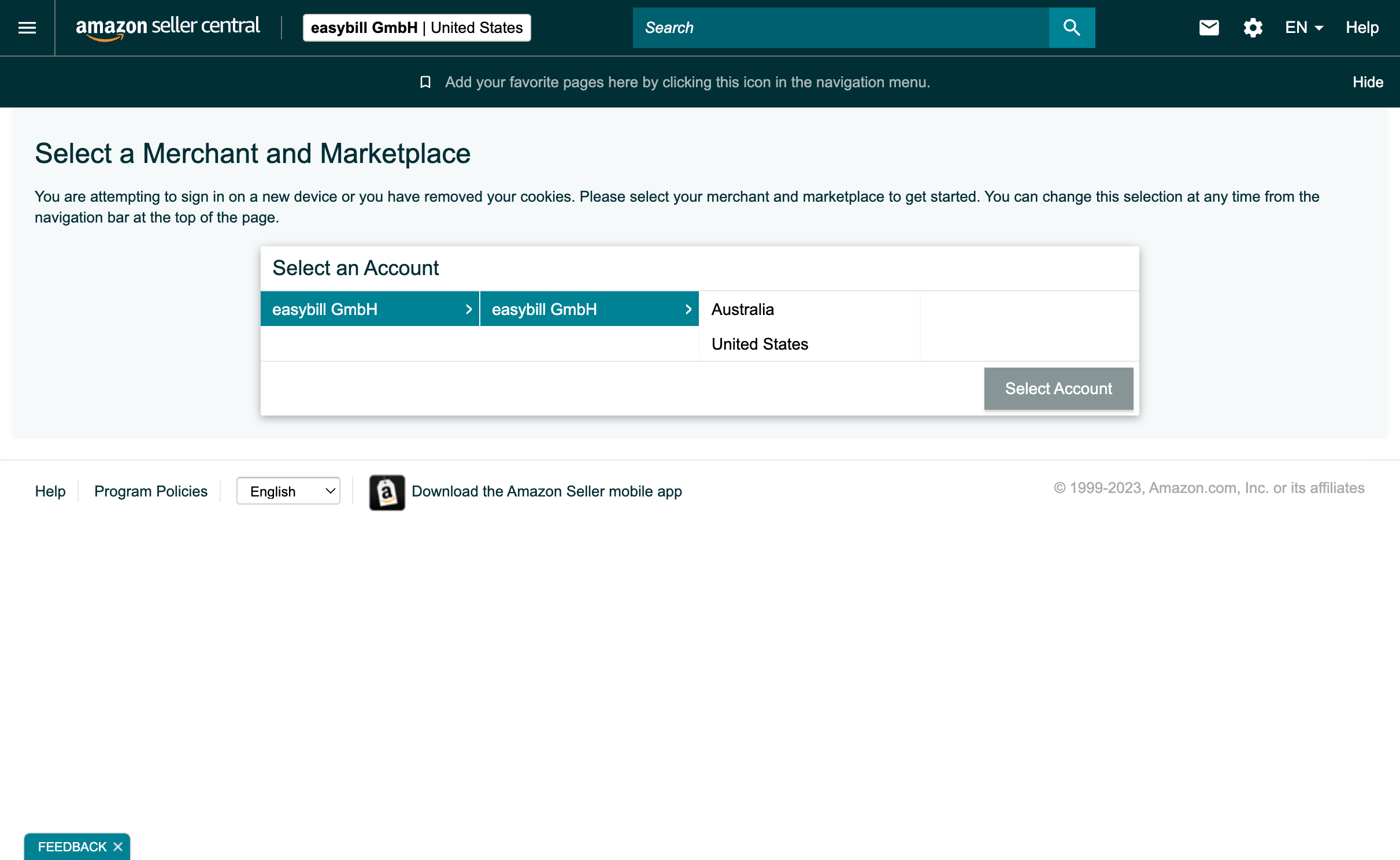1400x860 pixels.
Task: Choose the United States marketplace
Action: click(x=809, y=344)
